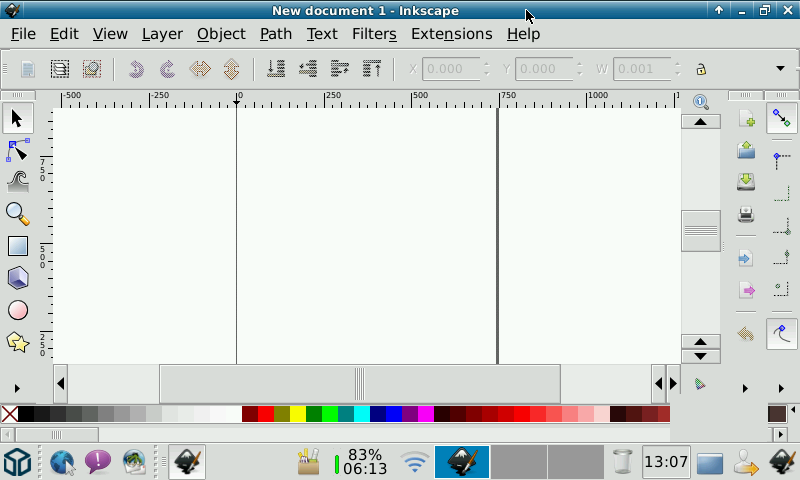Select the Rectangle drawing tool
Image resolution: width=800 pixels, height=480 pixels.
click(x=17, y=246)
